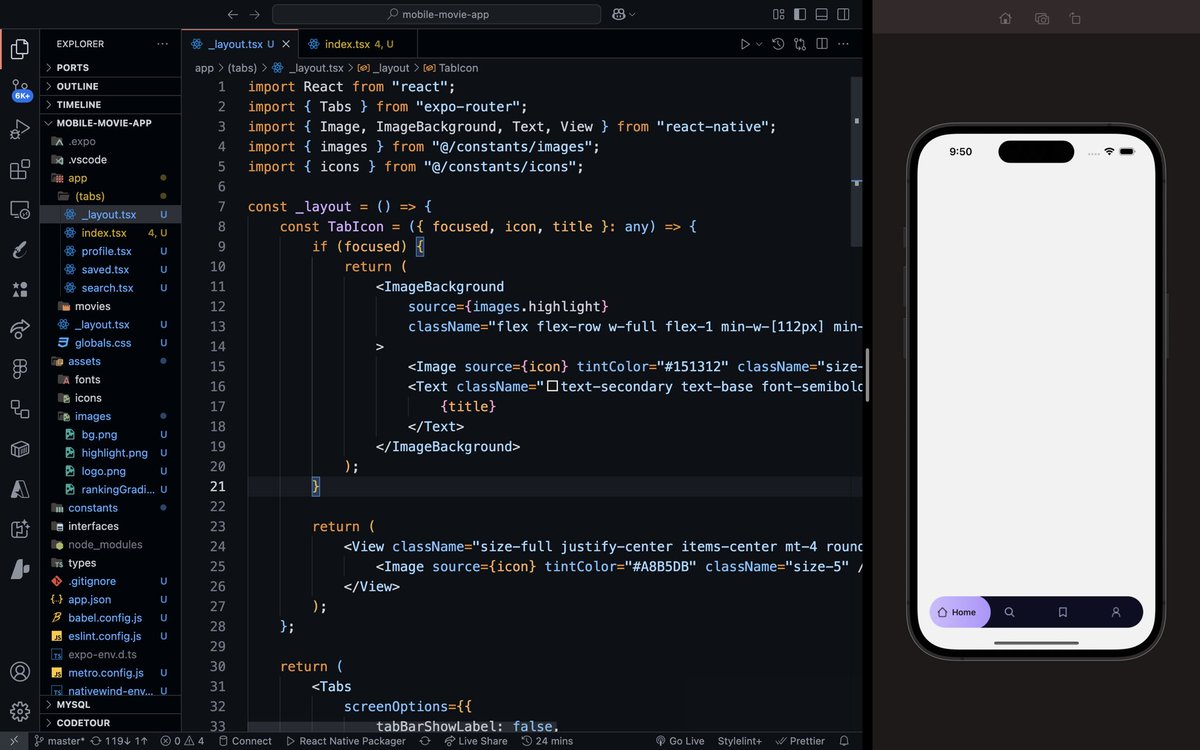Open the Run and Debug view
The image size is (1200, 750).
coord(19,129)
